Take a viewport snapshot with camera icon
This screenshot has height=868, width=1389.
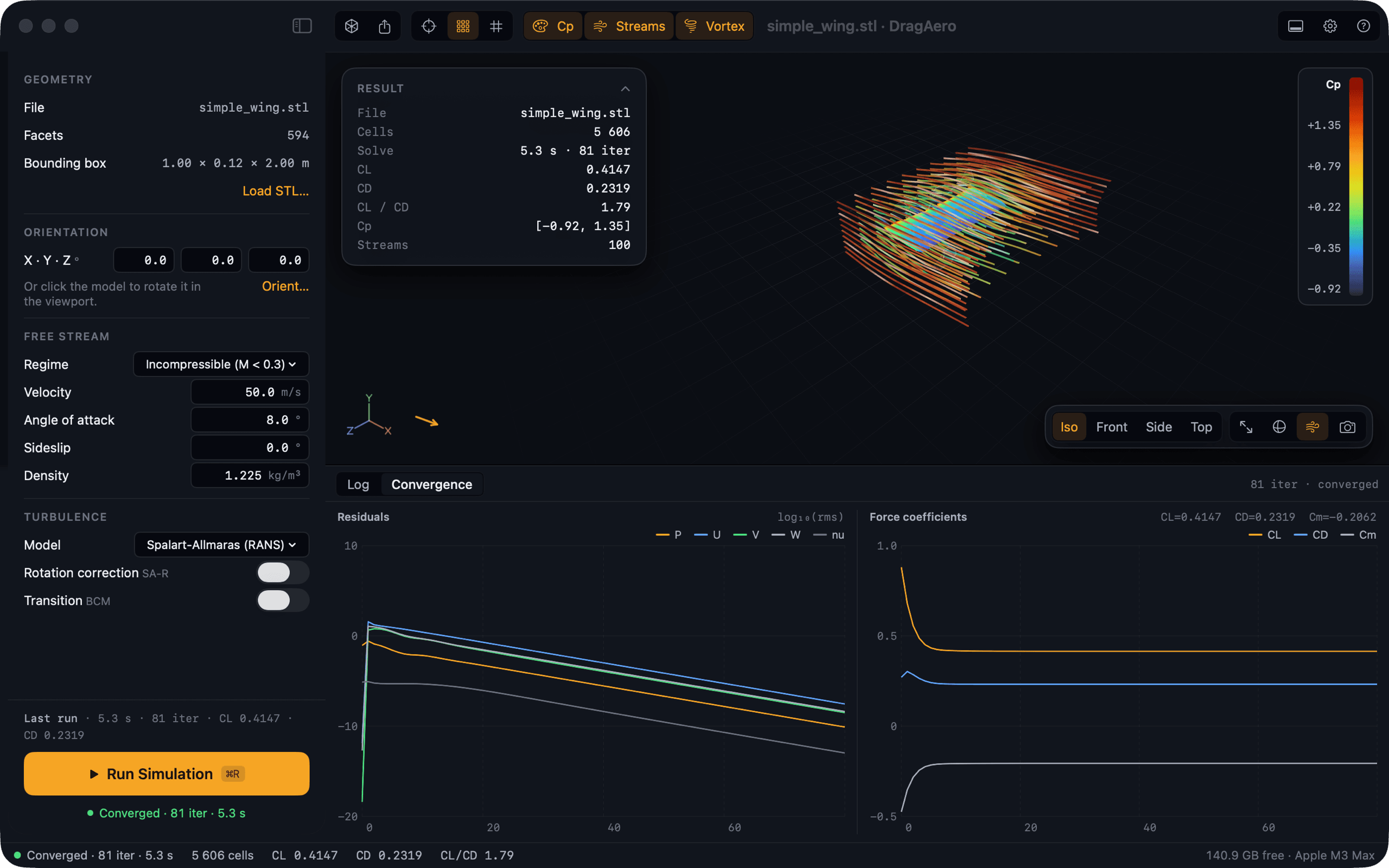(1347, 426)
